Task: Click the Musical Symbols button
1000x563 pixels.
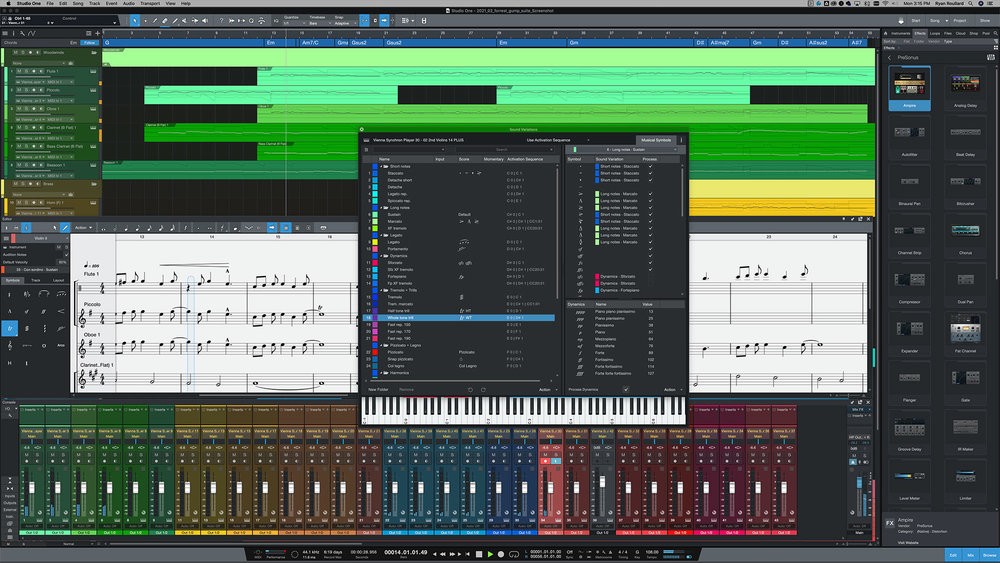Action: click(x=656, y=140)
